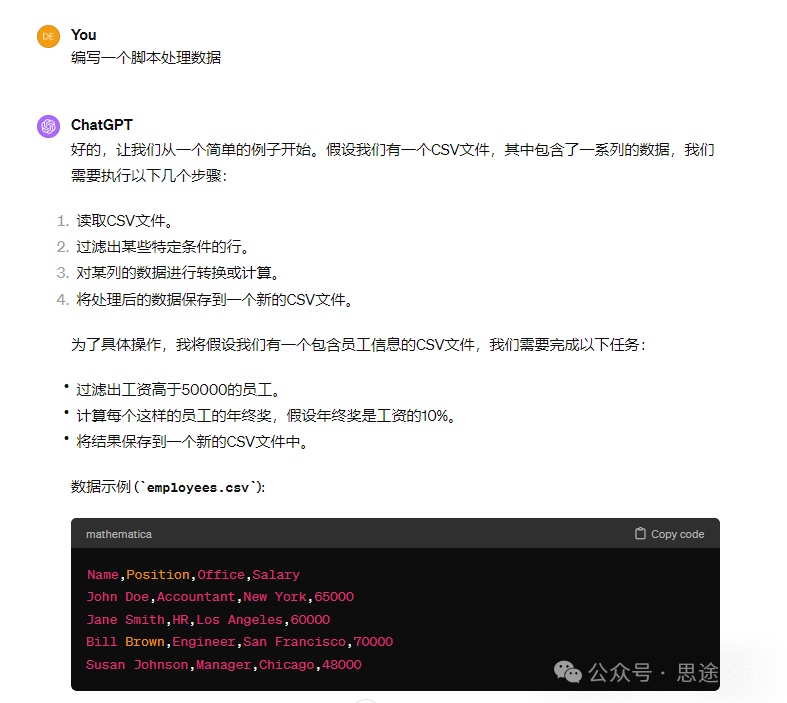Image resolution: width=787 pixels, height=703 pixels.
Task: Click the inline employees.csv code text
Action: click(203, 487)
